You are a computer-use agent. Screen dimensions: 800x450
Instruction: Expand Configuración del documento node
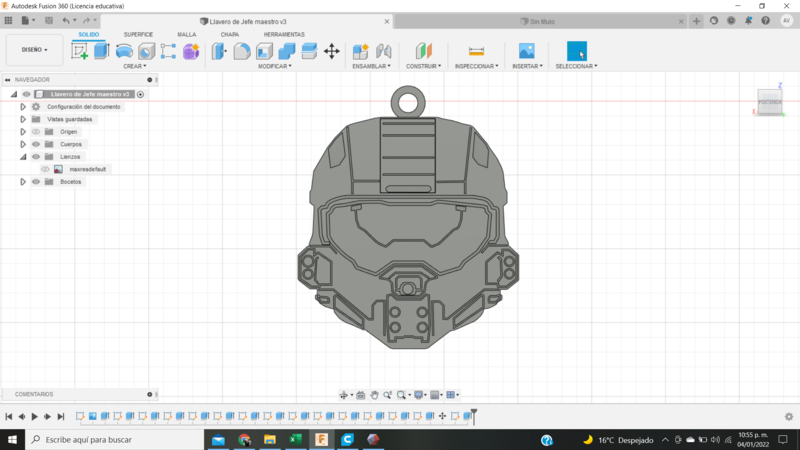[x=23, y=107]
